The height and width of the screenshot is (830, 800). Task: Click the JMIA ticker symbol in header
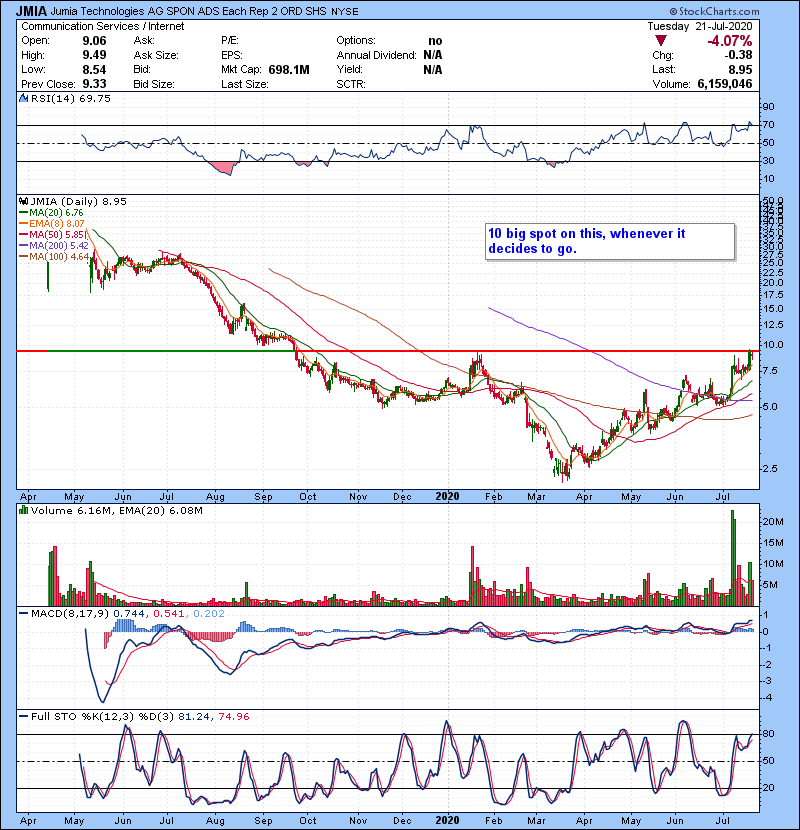pos(32,11)
